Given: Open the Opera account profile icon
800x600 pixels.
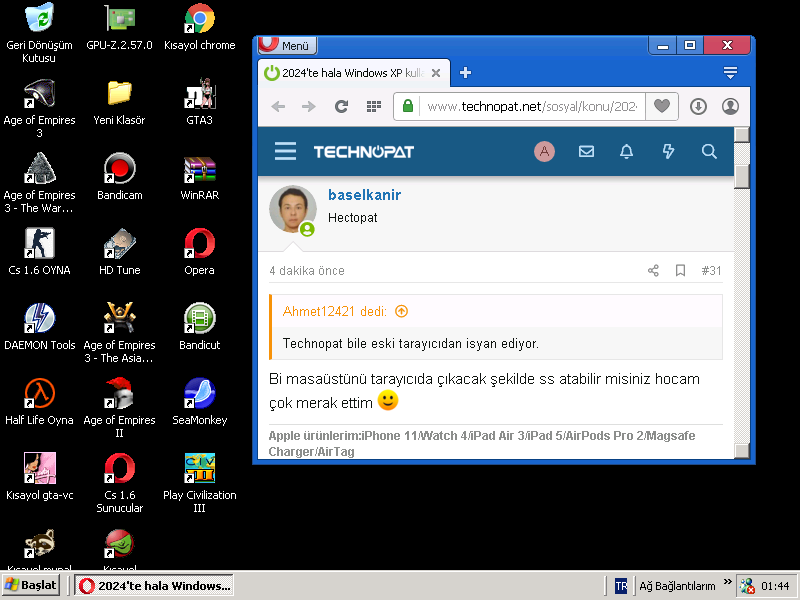Looking at the screenshot, I should coord(730,106).
